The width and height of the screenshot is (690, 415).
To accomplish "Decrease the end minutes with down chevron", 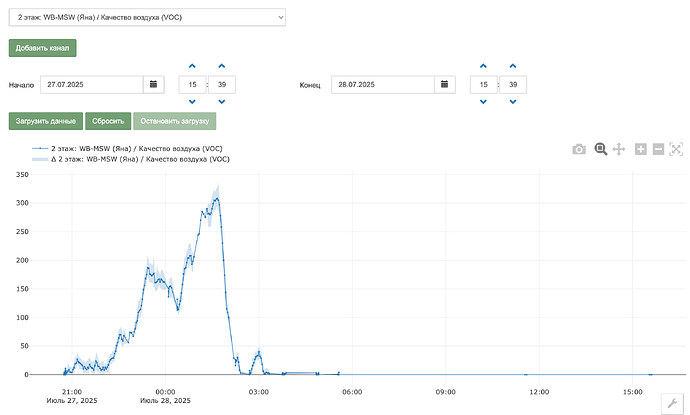I will pyautogui.click(x=513, y=102).
